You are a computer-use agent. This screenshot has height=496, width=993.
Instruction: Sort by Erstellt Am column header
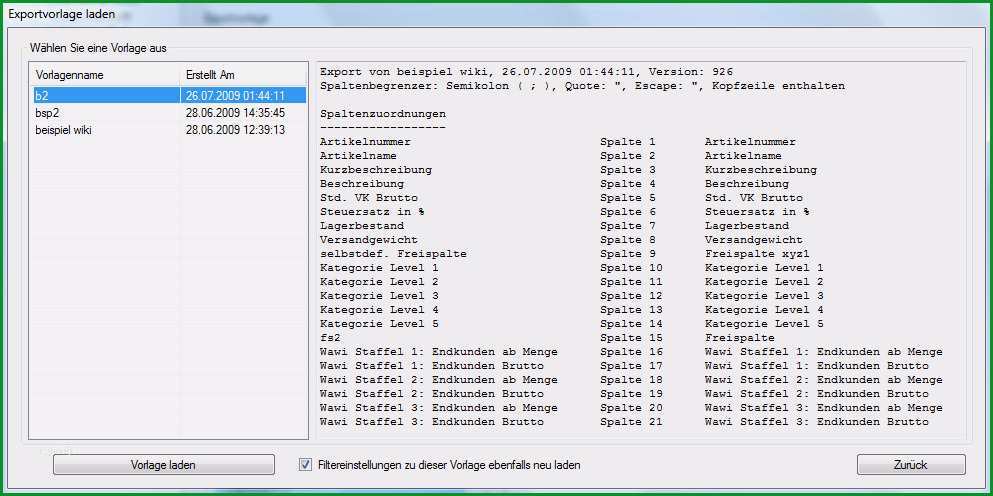(243, 75)
